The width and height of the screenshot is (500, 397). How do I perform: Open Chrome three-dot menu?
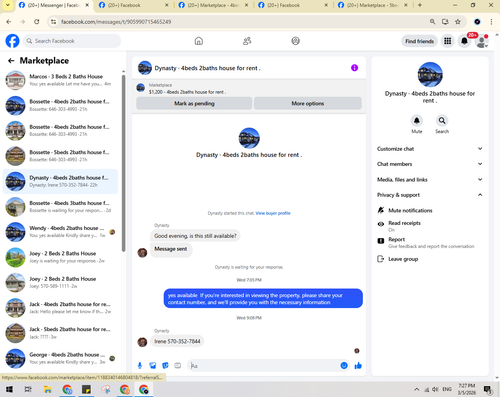click(491, 22)
